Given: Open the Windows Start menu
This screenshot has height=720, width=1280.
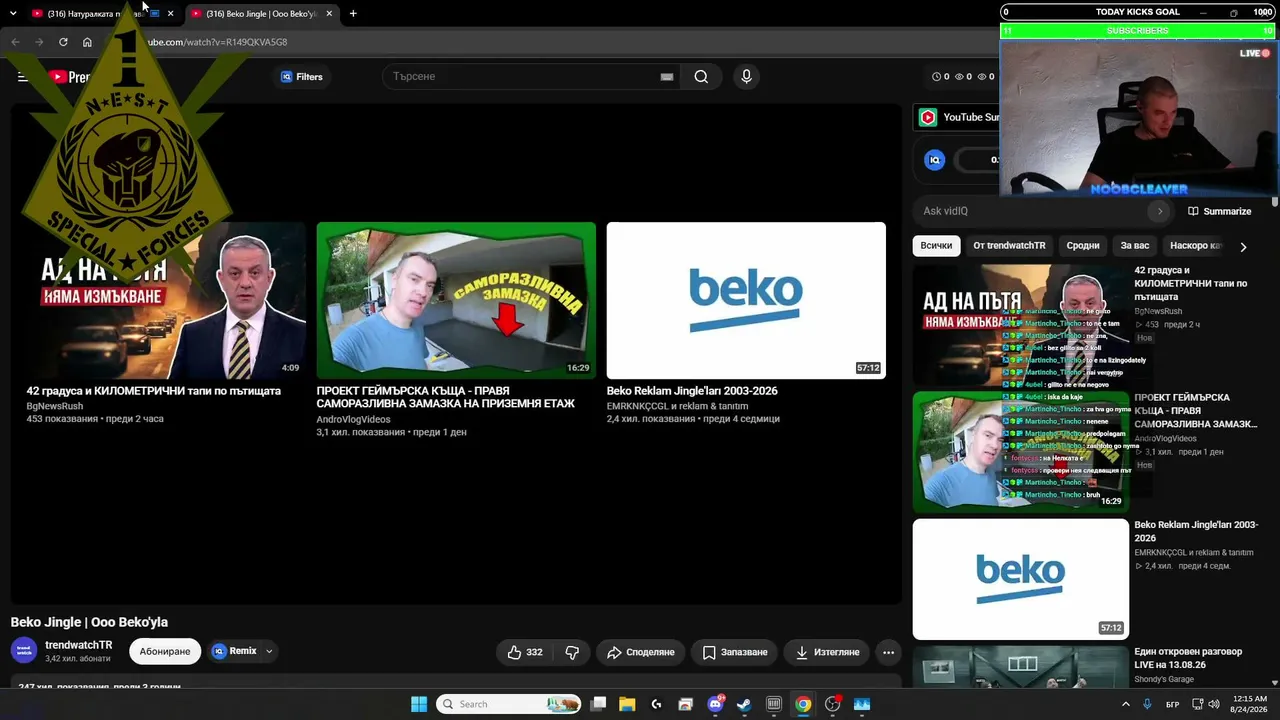Looking at the screenshot, I should (419, 704).
